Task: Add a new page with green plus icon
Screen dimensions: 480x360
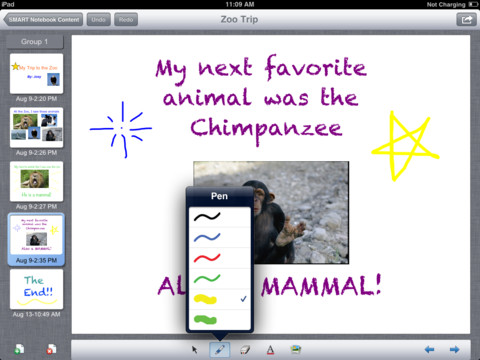Action: pos(19,349)
